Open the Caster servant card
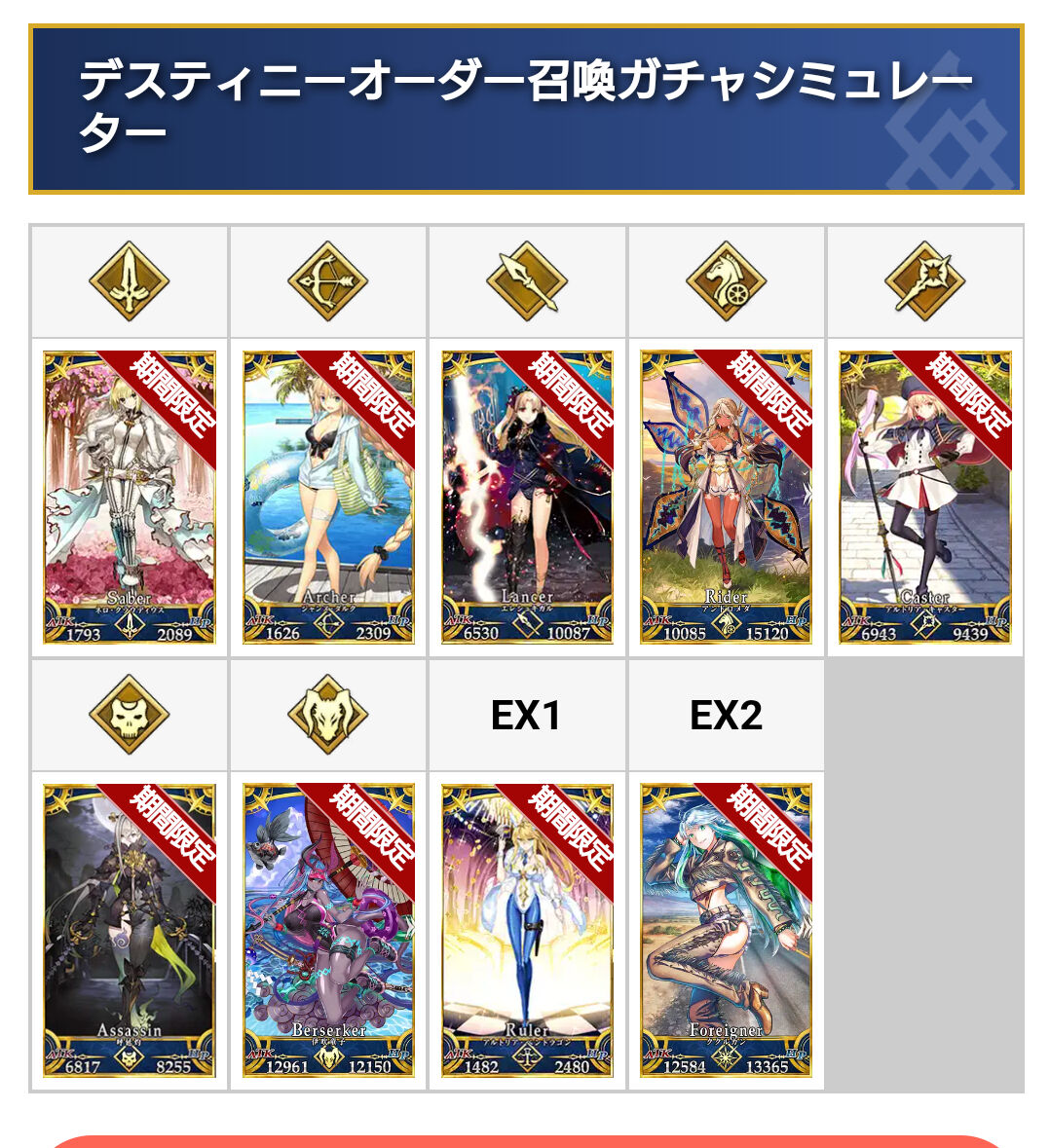 coord(924,498)
